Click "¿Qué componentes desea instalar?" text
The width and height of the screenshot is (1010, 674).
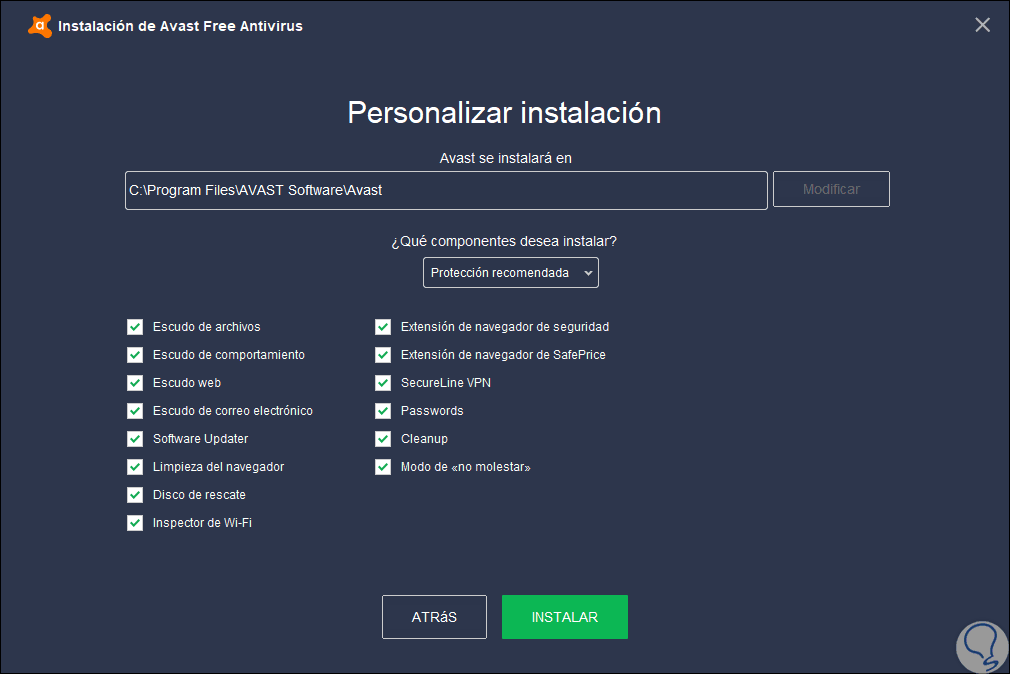[504, 241]
